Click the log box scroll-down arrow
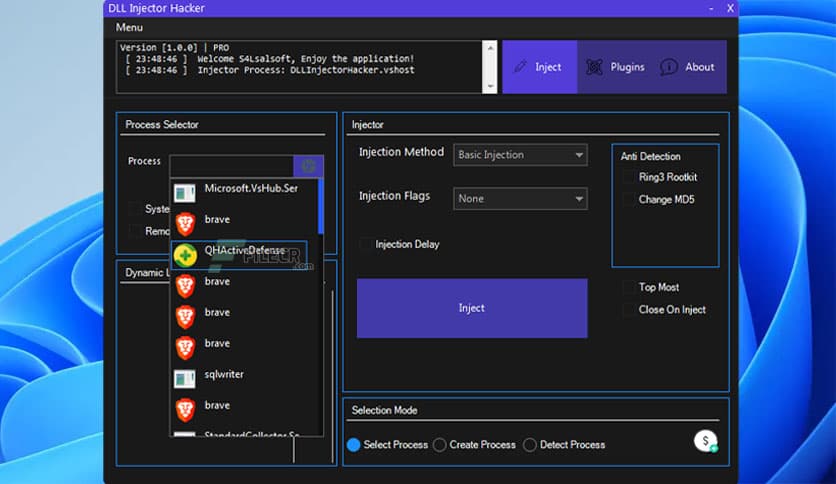 pos(490,87)
